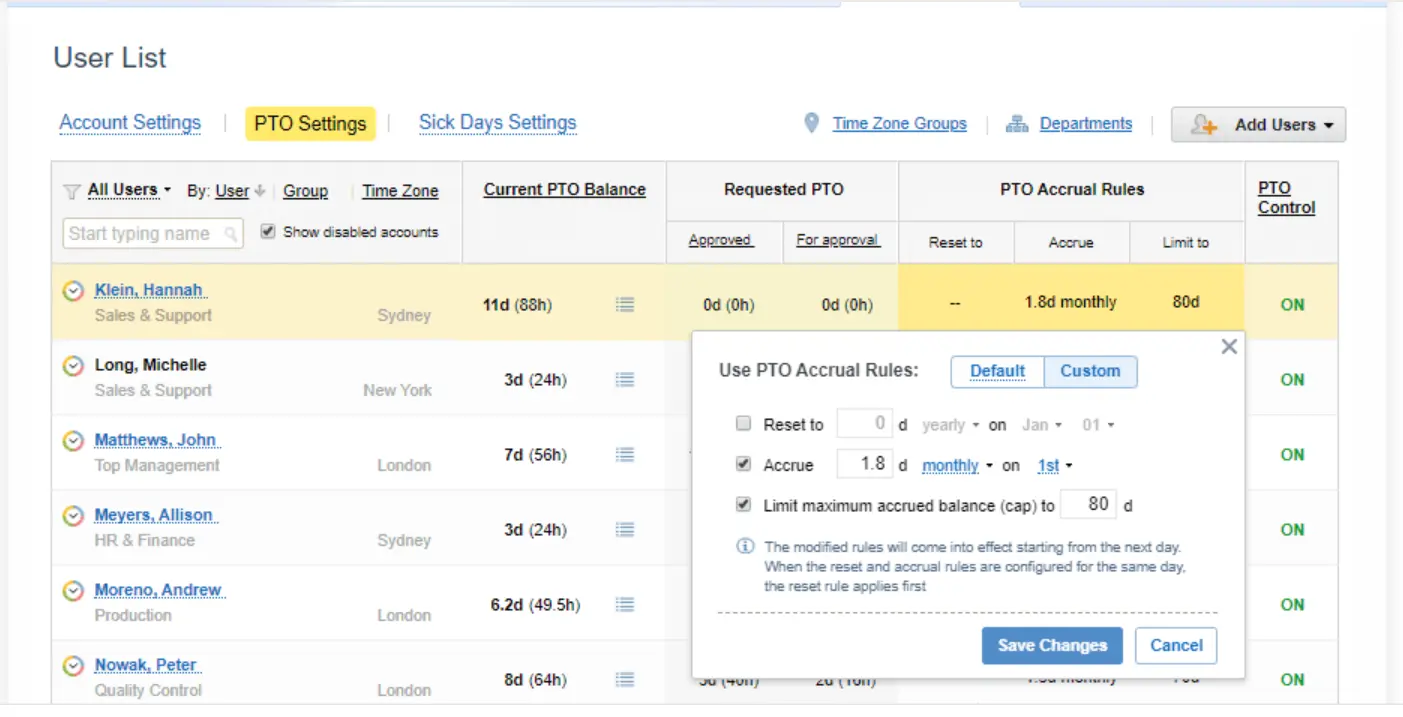The width and height of the screenshot is (1403, 717).
Task: Click the Time Zone Groups pin icon
Action: point(812,123)
